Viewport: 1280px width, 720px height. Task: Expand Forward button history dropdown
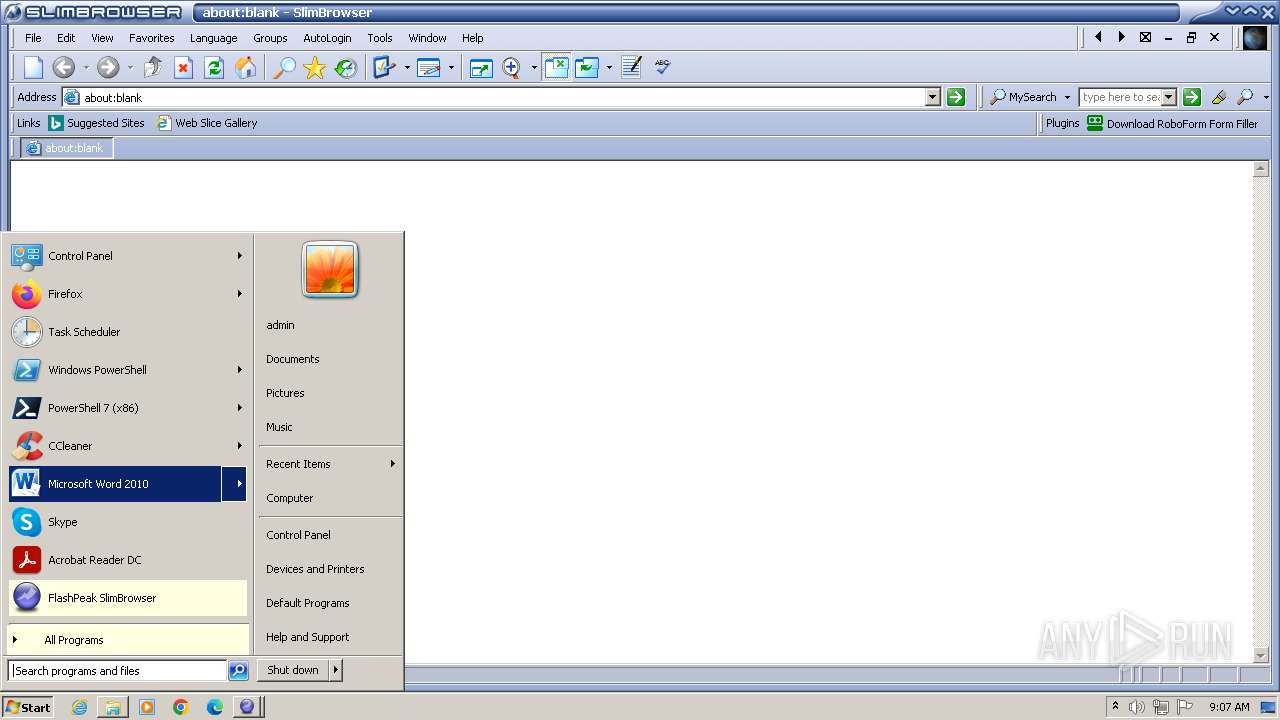coord(130,68)
